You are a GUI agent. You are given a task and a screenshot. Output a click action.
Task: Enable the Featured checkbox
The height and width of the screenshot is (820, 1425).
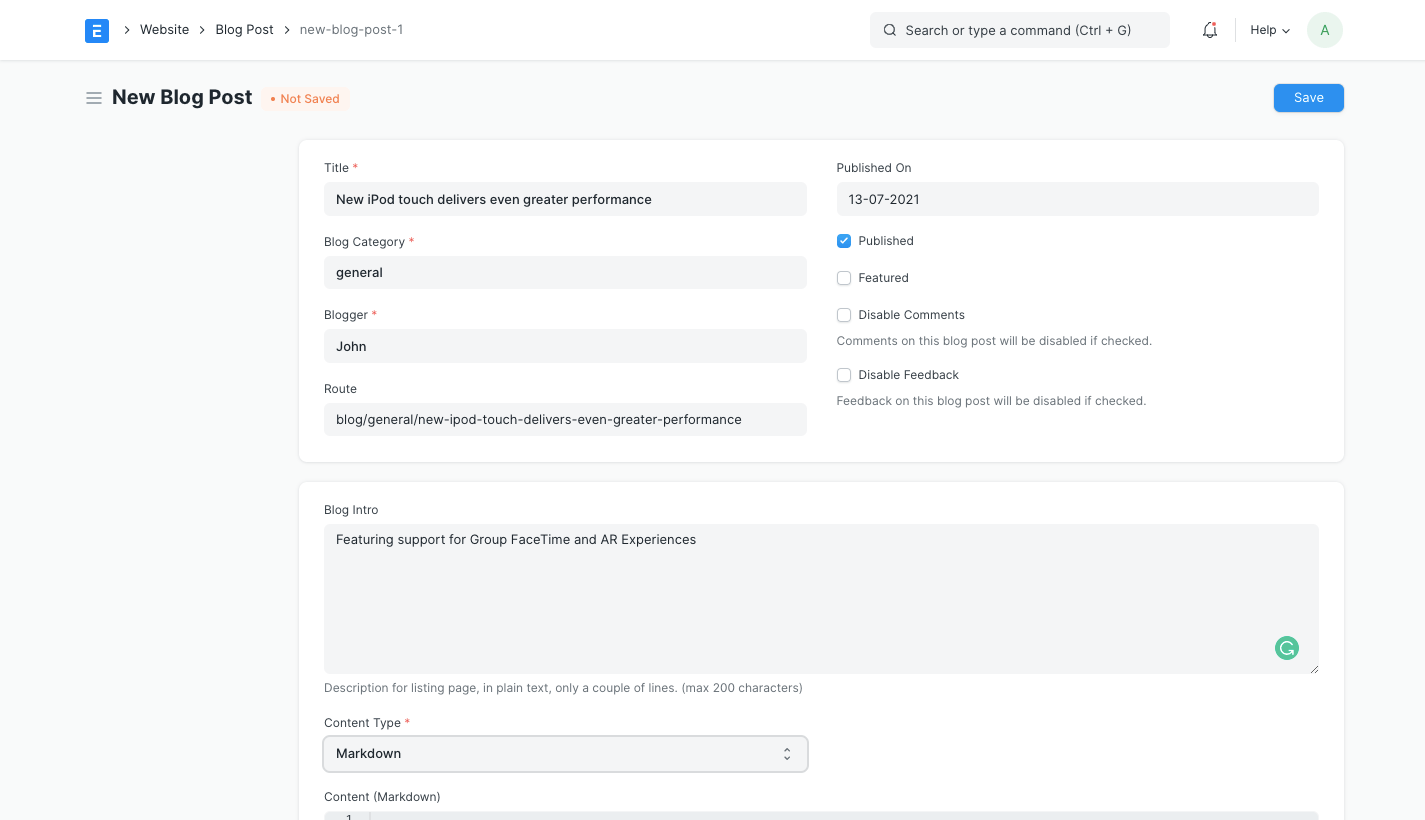(844, 278)
